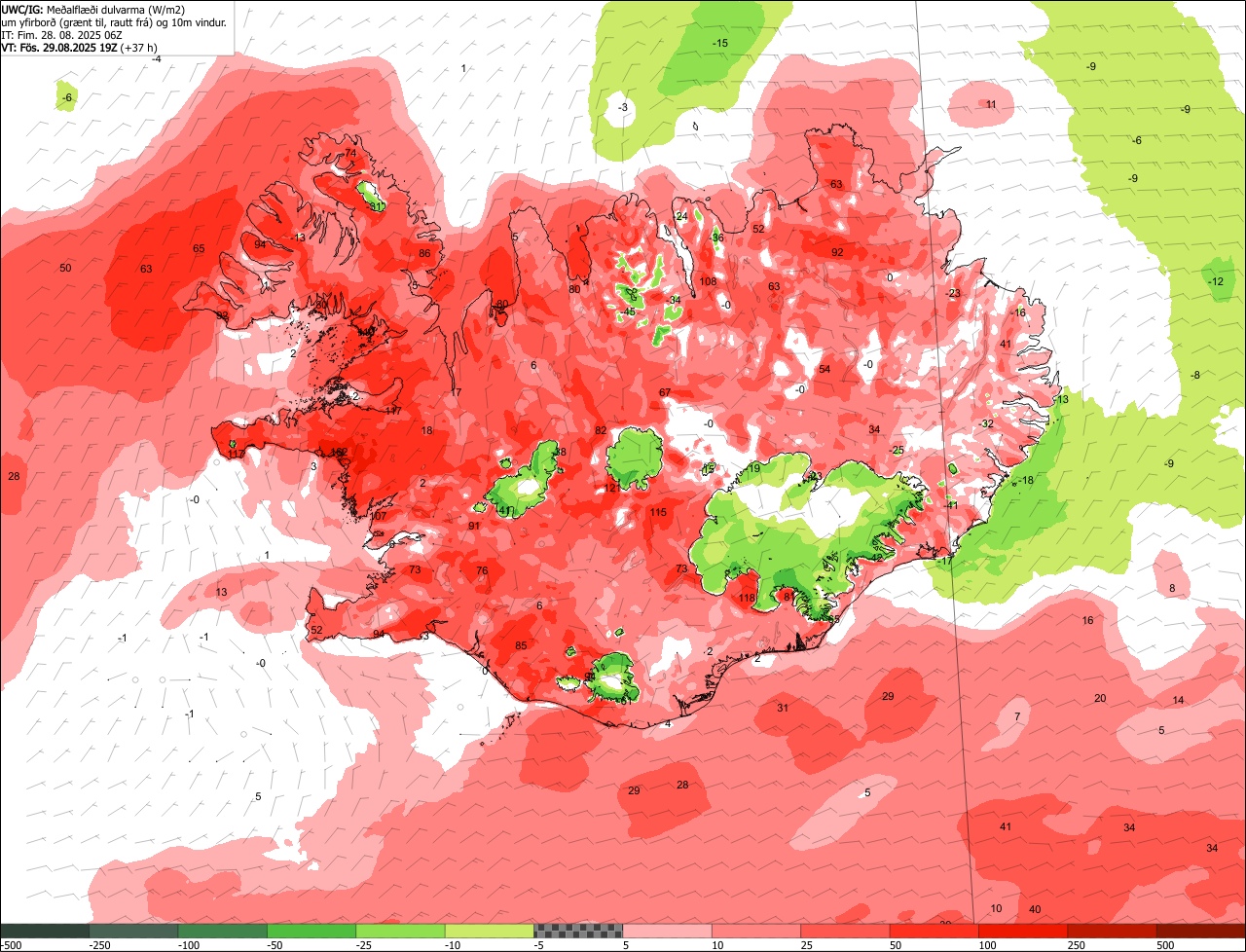The height and width of the screenshot is (952, 1246).
Task: Click the map value '91' west of the glaciers
Action: point(474,526)
